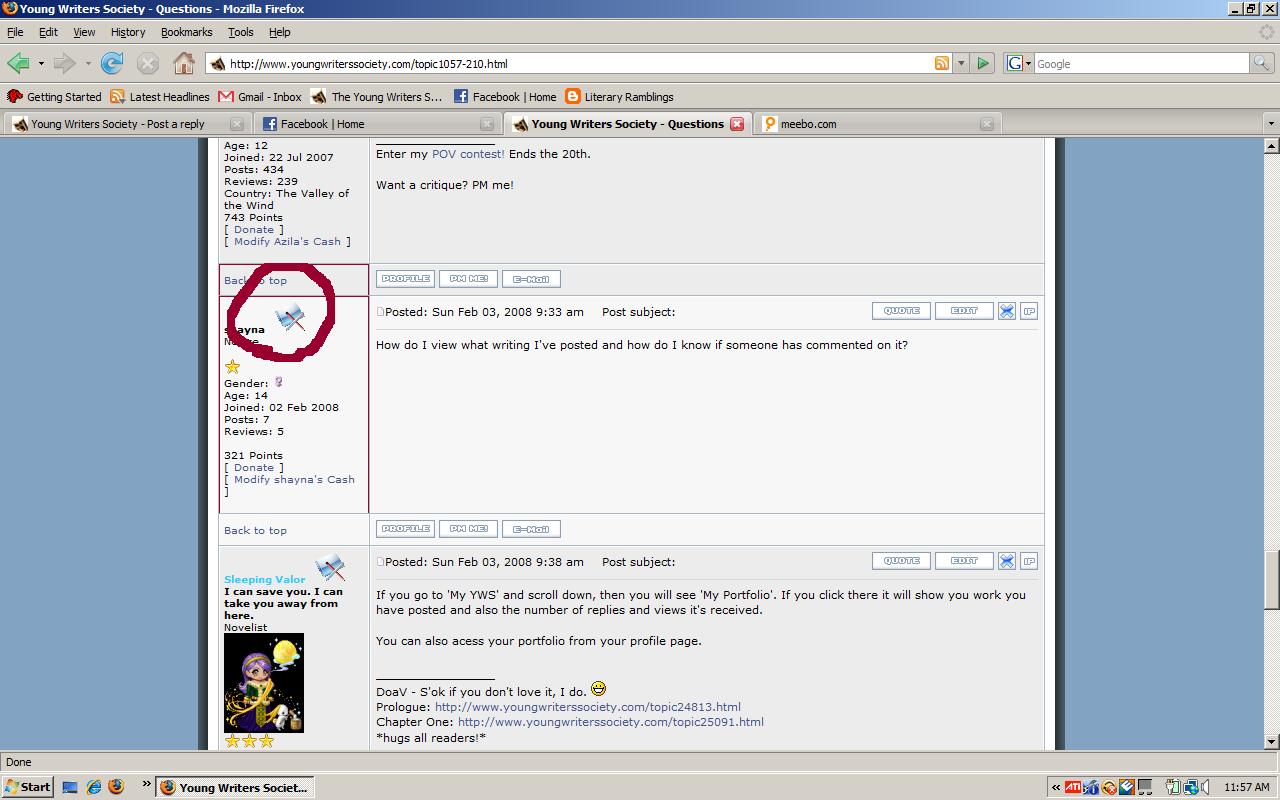Close the Facebook | Home tab

tap(486, 124)
